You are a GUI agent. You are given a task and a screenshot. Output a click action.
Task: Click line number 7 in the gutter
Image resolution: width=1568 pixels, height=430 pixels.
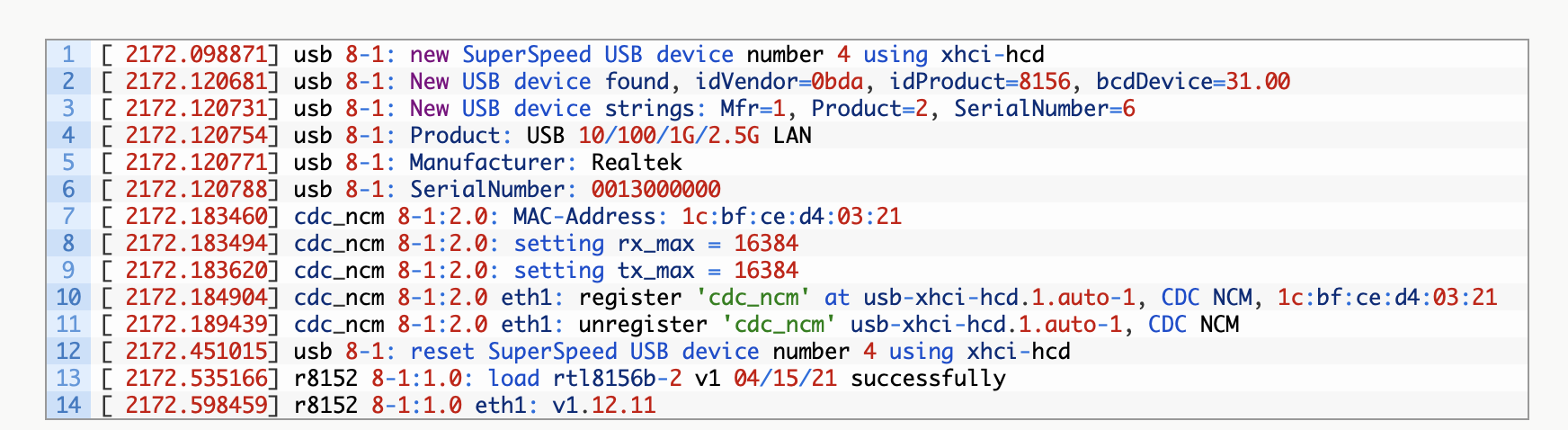coord(68,217)
